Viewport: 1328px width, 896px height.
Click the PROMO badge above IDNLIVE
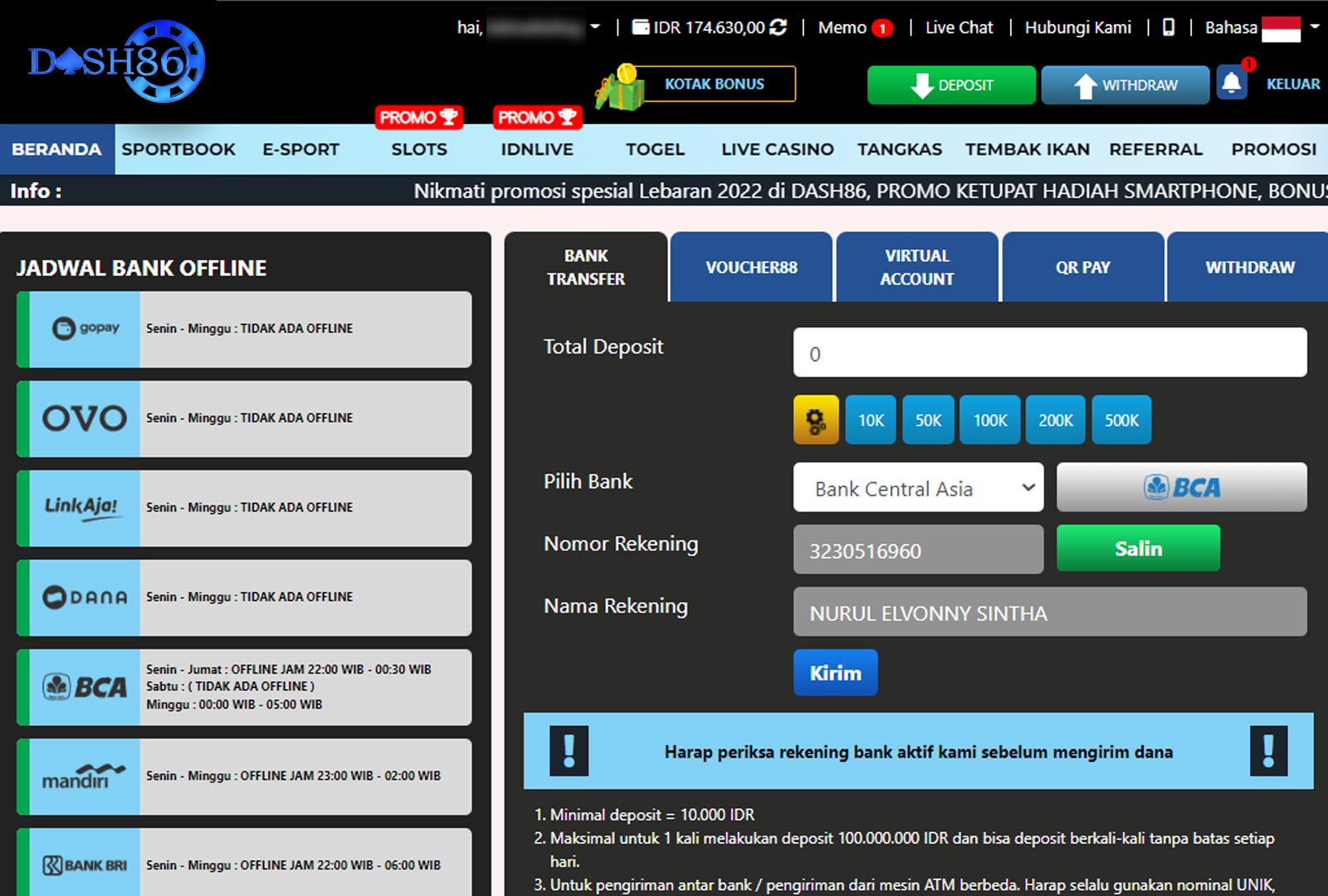click(538, 117)
